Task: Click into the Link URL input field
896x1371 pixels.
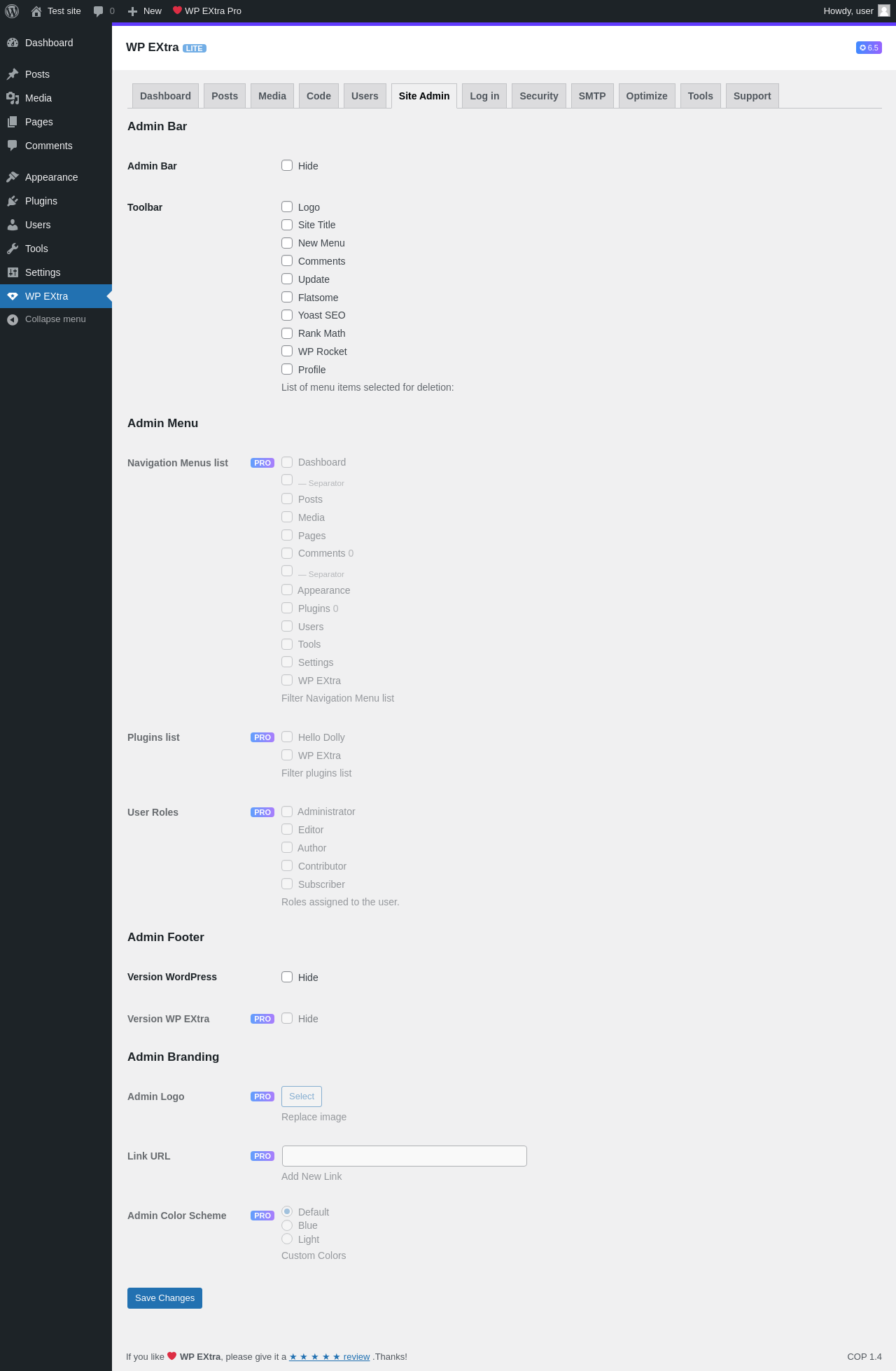Action: click(405, 1156)
